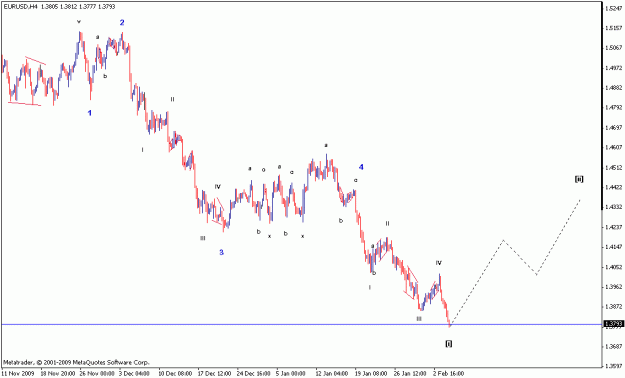Click the highlighted 1.3793 current price tag
The height and width of the screenshot is (378, 625).
613,324
